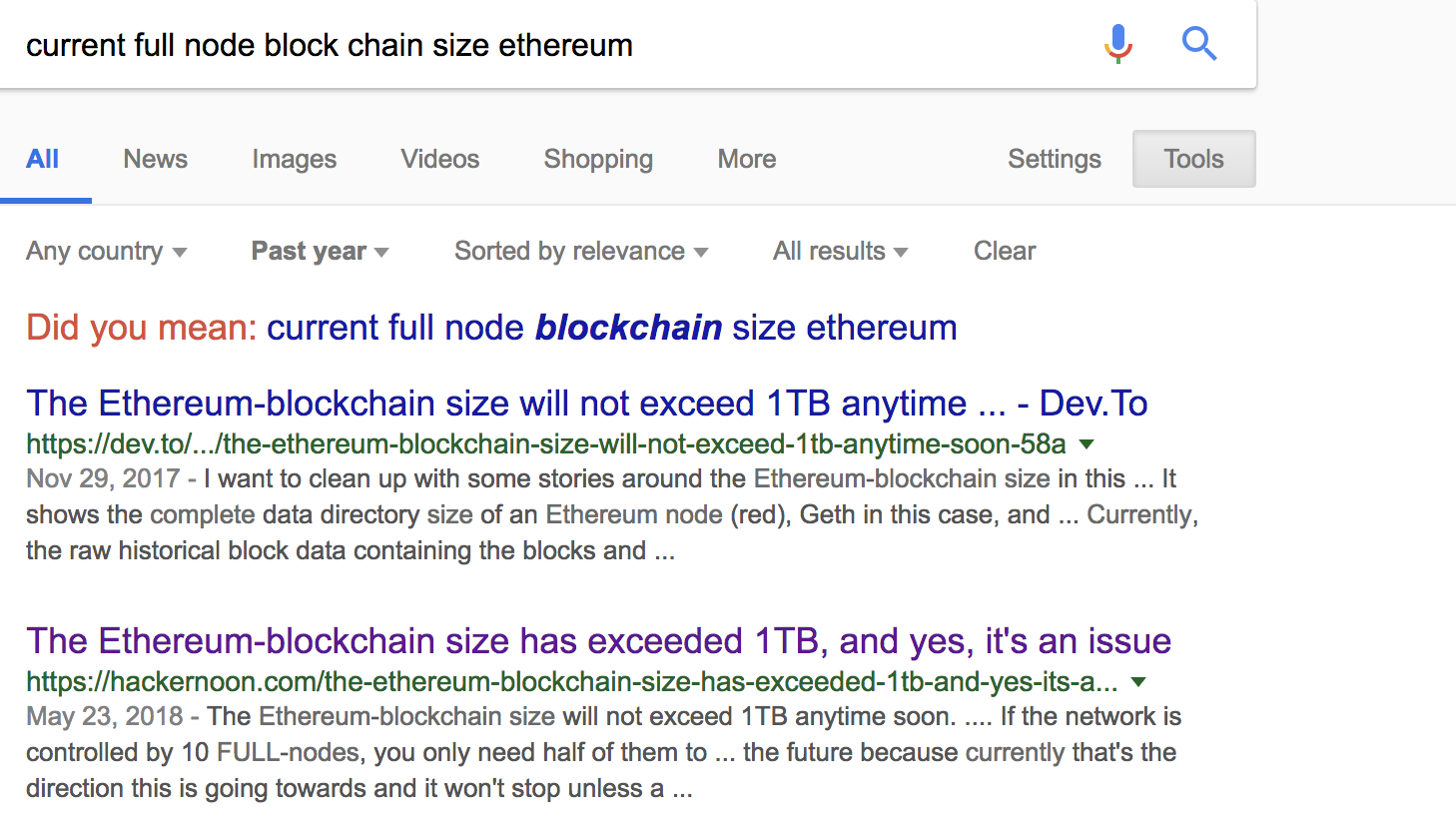Open the More search categories menu
Screen dimensions: 1456x839
tap(746, 160)
